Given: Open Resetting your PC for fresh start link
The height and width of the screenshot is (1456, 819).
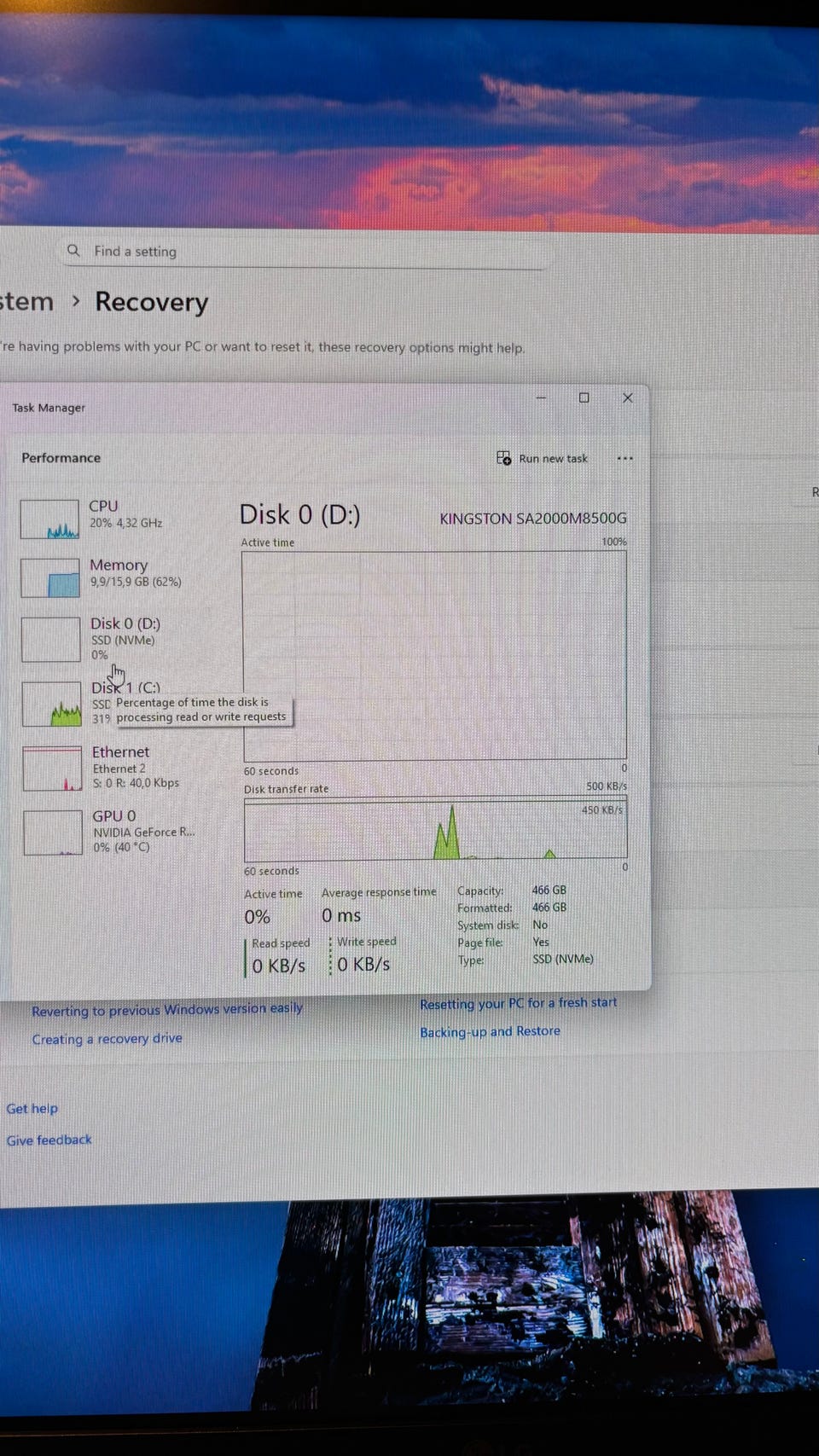Looking at the screenshot, I should (518, 1003).
